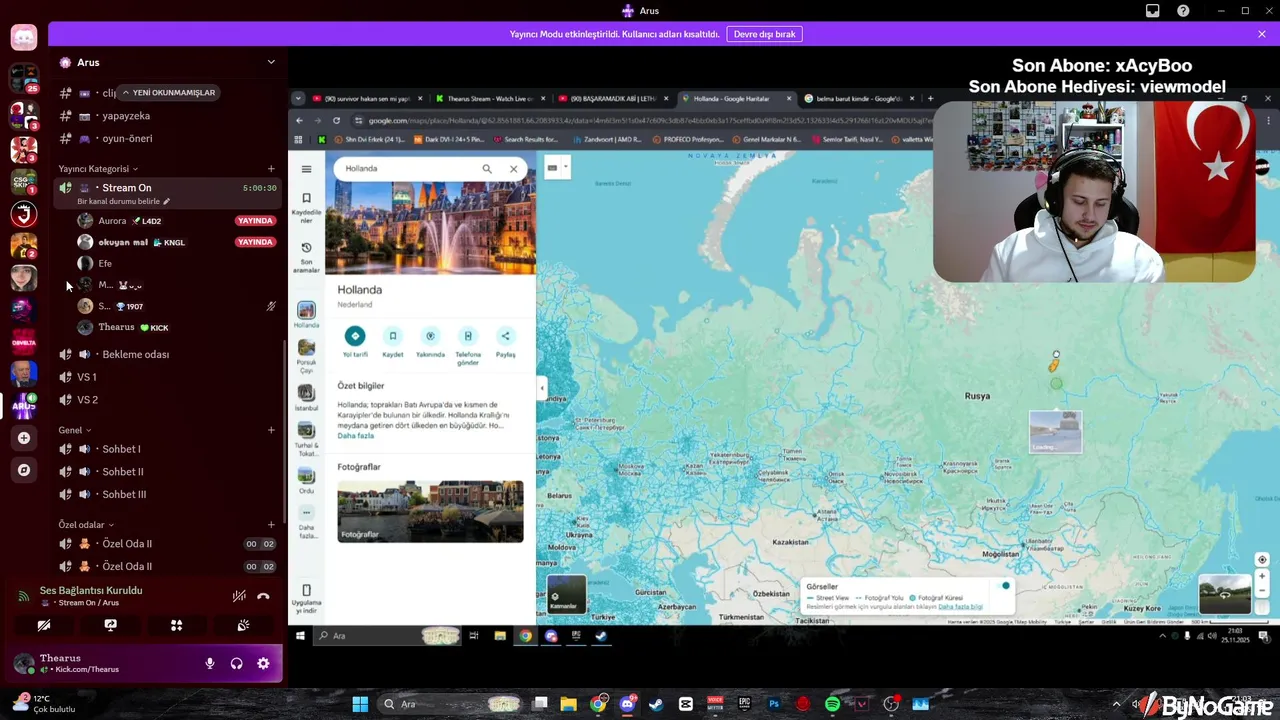1280x720 pixels.
Task: Switch to the survivor hakan browser tab
Action: click(367, 98)
